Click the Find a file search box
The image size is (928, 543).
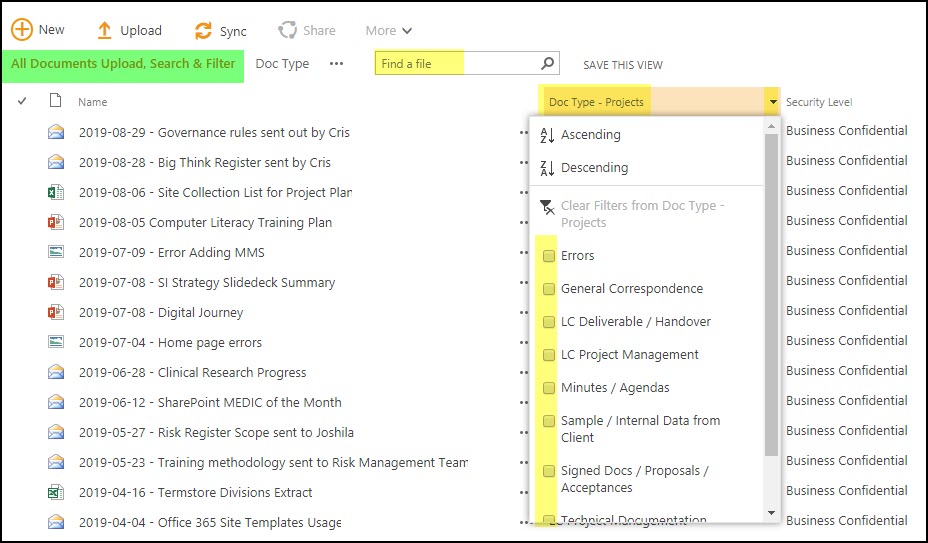[458, 64]
